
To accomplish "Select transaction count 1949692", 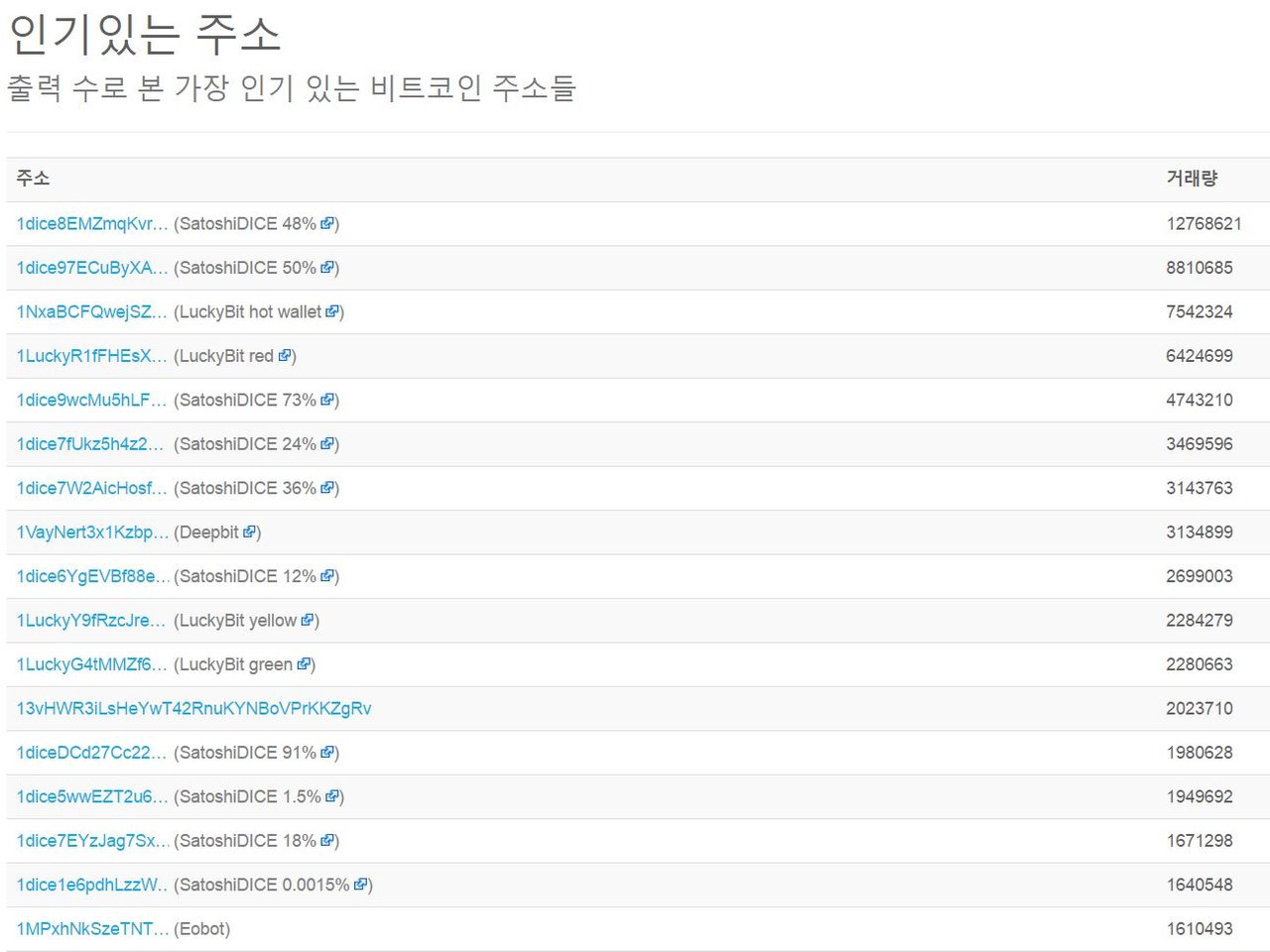I will 1200,797.
